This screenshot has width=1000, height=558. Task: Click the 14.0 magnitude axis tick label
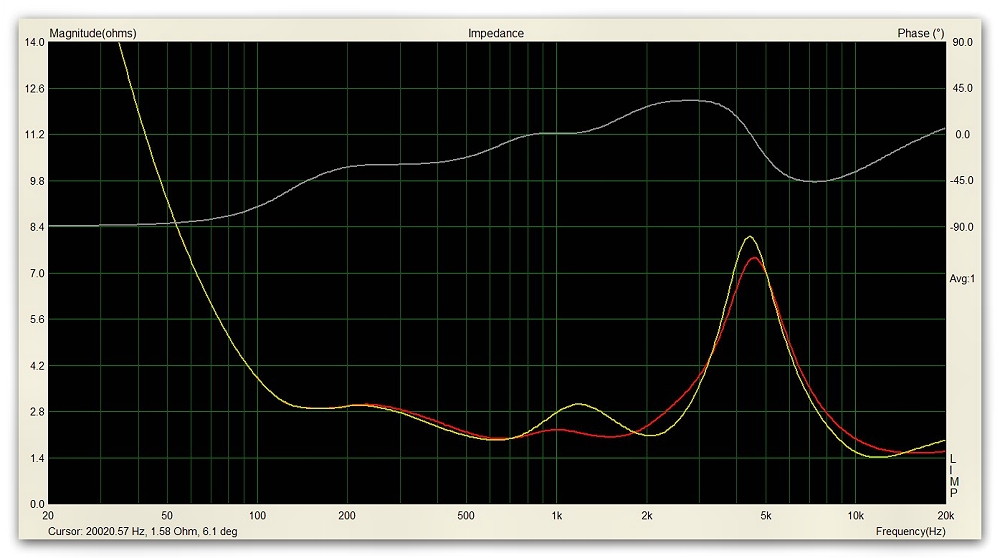pyautogui.click(x=33, y=42)
